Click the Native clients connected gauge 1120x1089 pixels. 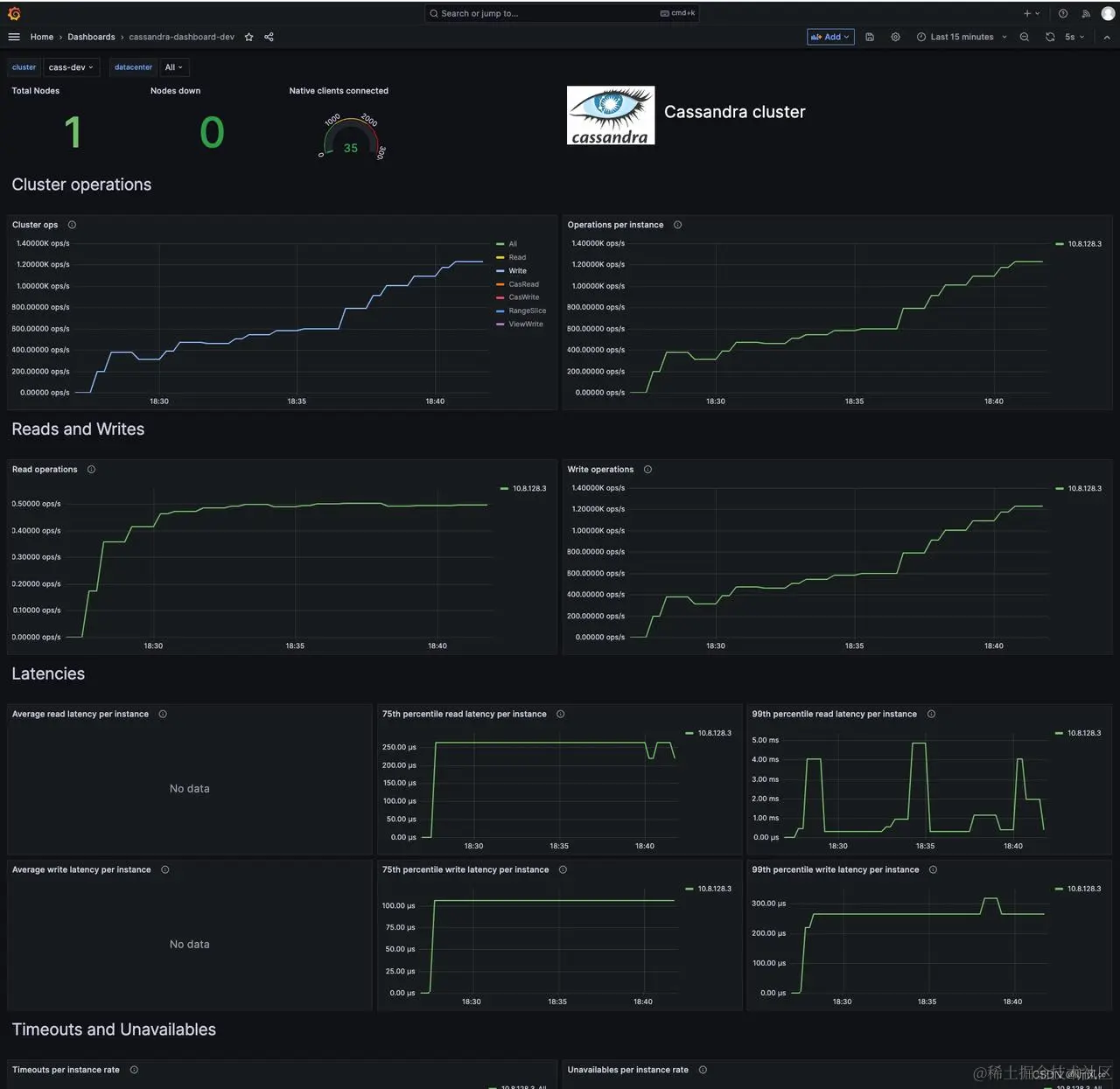[x=351, y=138]
